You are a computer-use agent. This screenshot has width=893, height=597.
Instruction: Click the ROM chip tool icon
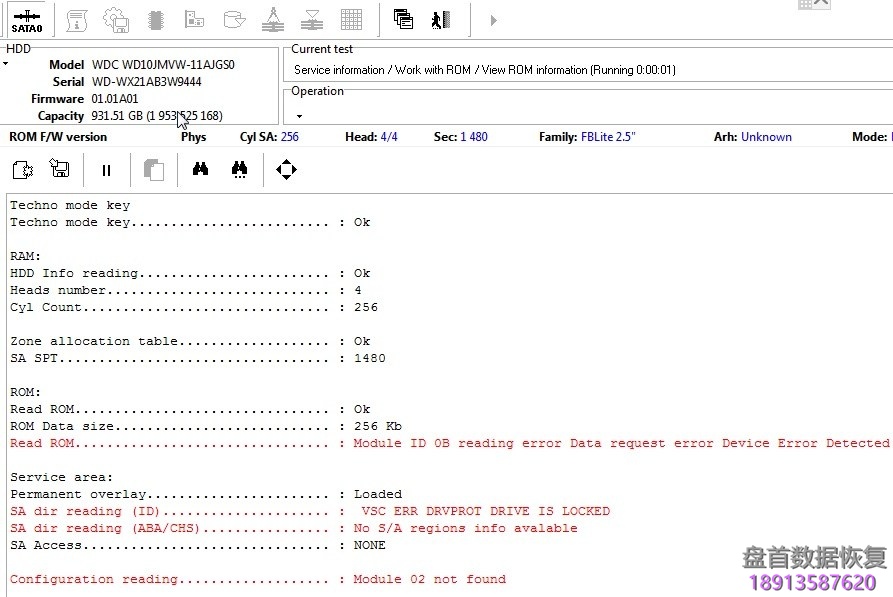coord(157,19)
